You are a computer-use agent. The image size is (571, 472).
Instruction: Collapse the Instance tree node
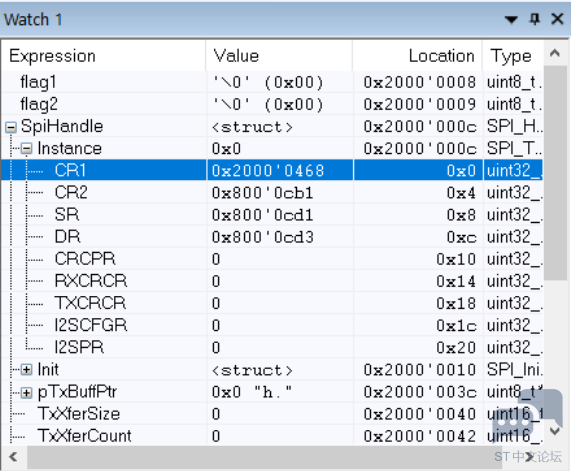(x=26, y=149)
